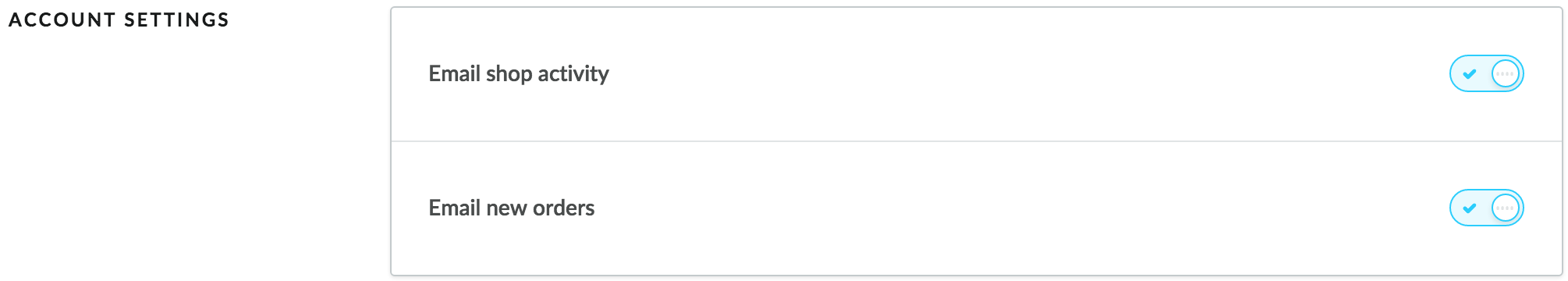The width and height of the screenshot is (1568, 281).
Task: Select the Email shop activity label
Action: [x=519, y=74]
